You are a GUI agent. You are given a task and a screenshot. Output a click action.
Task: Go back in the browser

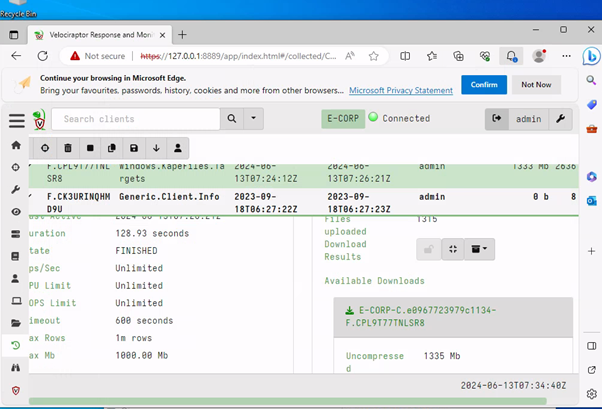(16, 56)
